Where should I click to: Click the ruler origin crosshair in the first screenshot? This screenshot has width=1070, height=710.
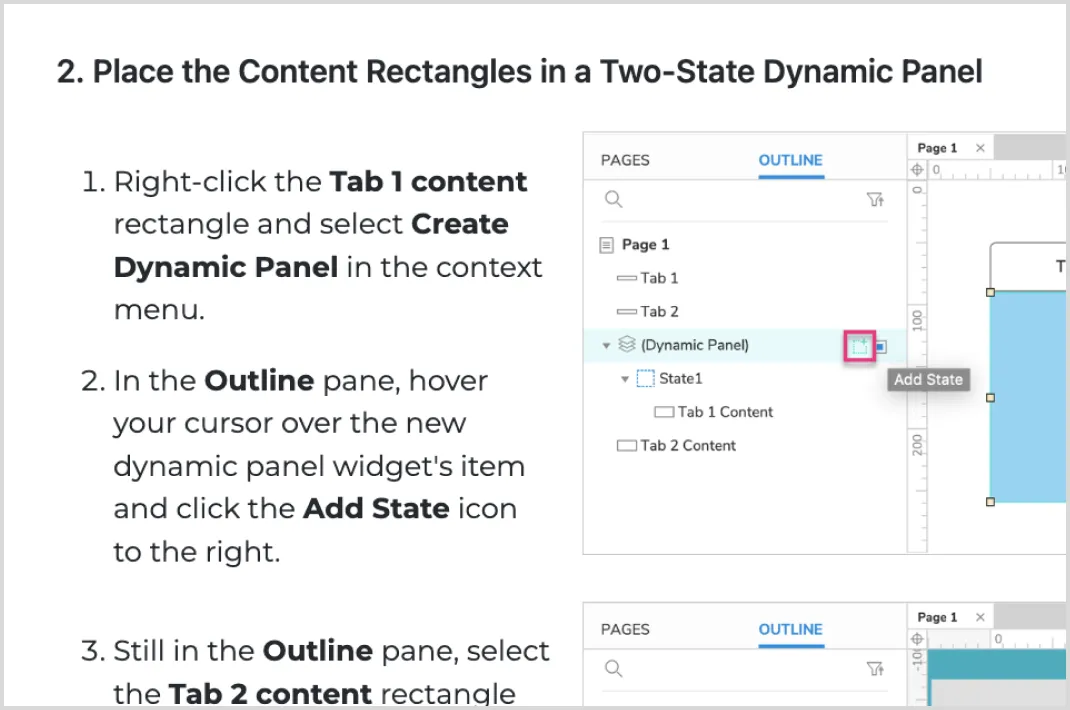[x=918, y=170]
